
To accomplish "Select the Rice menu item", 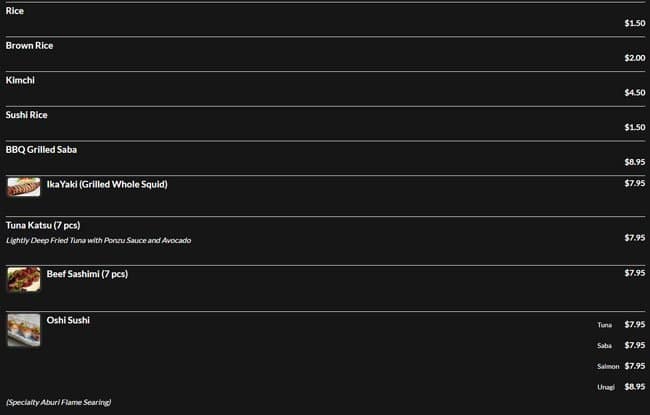I will click(x=15, y=11).
